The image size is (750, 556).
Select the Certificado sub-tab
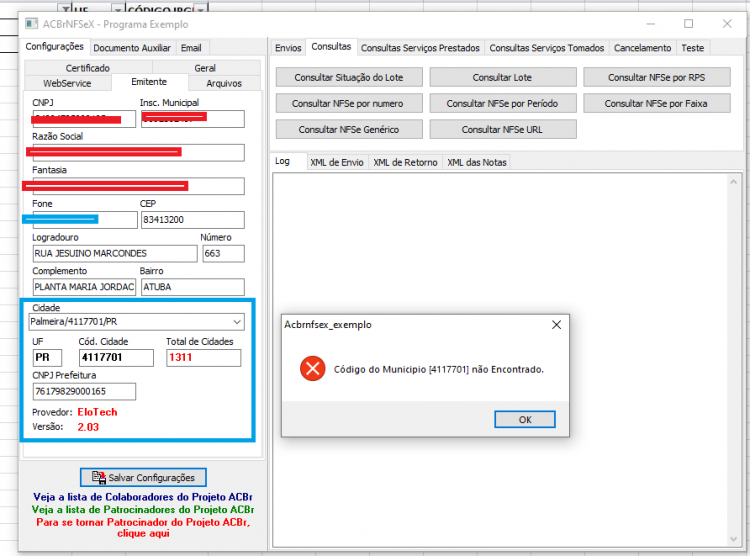pos(88,68)
